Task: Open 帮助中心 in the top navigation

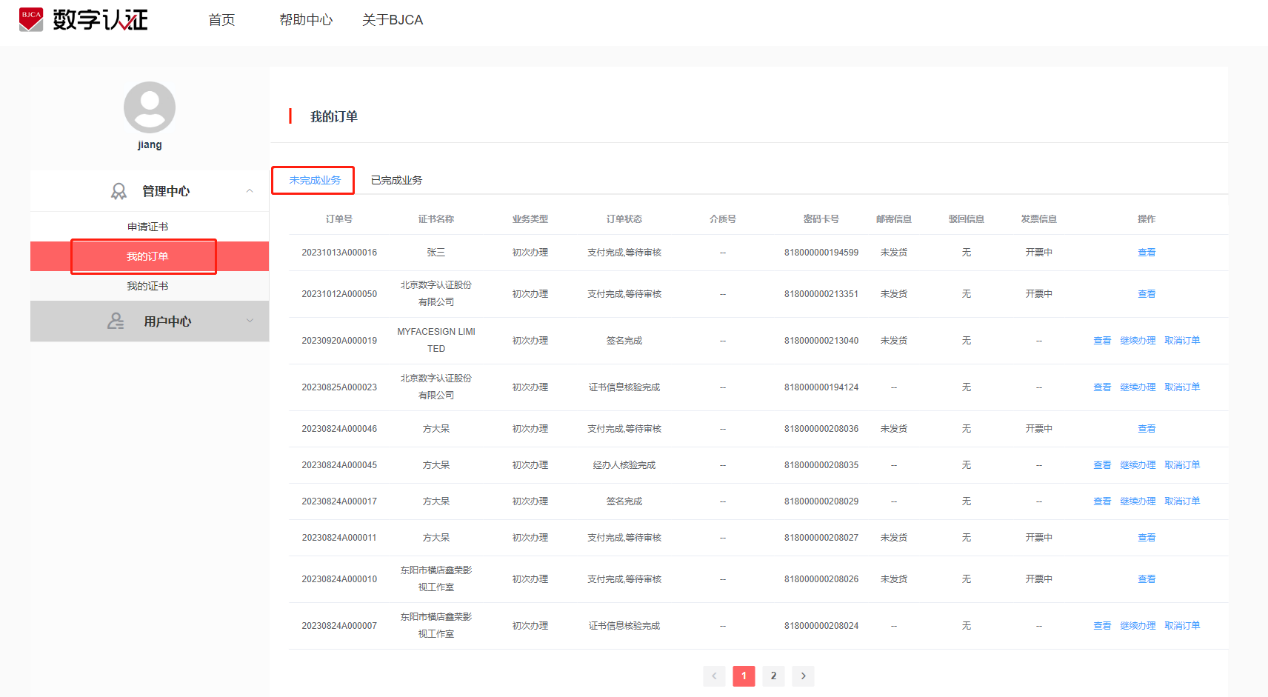Action: [306, 20]
